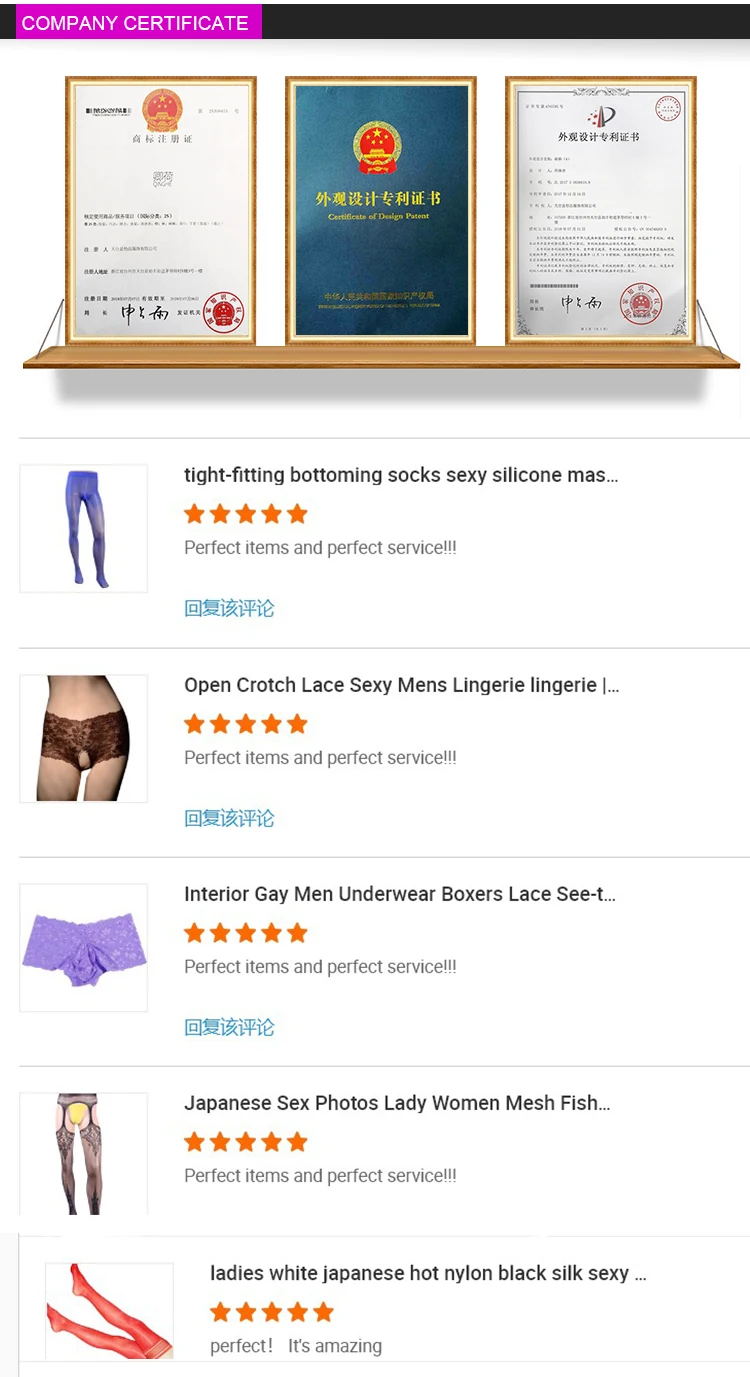The height and width of the screenshot is (1377, 750).
Task: Click the star rating under Open Crotch Lace
Action: click(246, 724)
